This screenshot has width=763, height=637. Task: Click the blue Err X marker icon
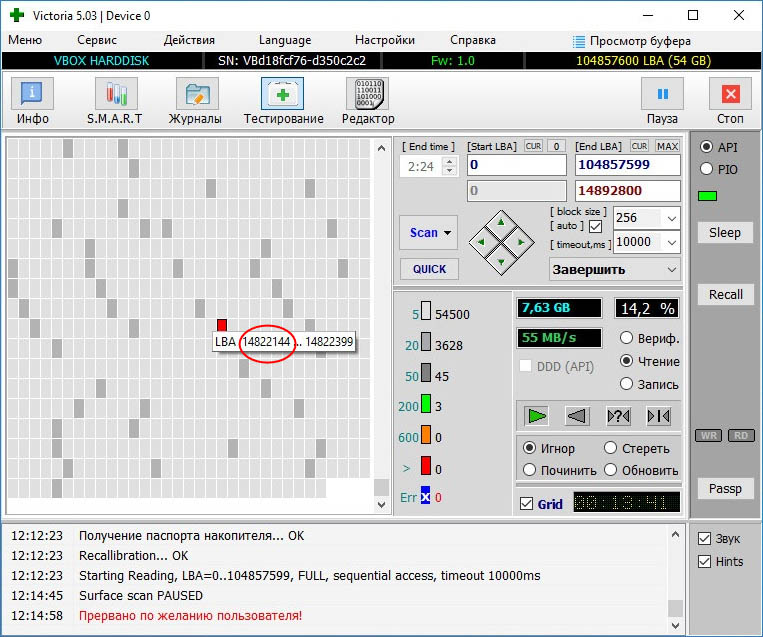(425, 497)
